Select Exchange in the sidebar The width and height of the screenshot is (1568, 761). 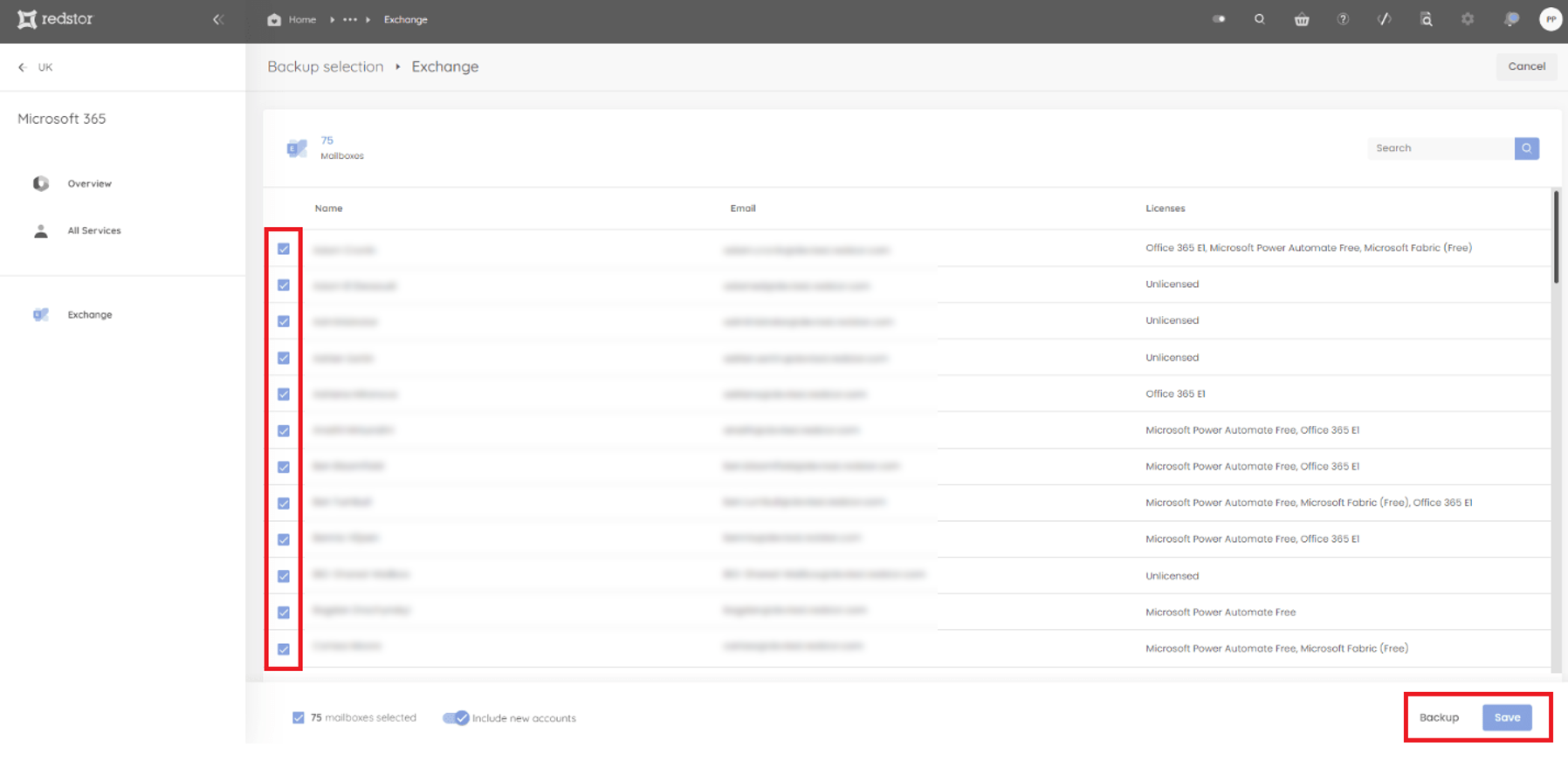90,314
